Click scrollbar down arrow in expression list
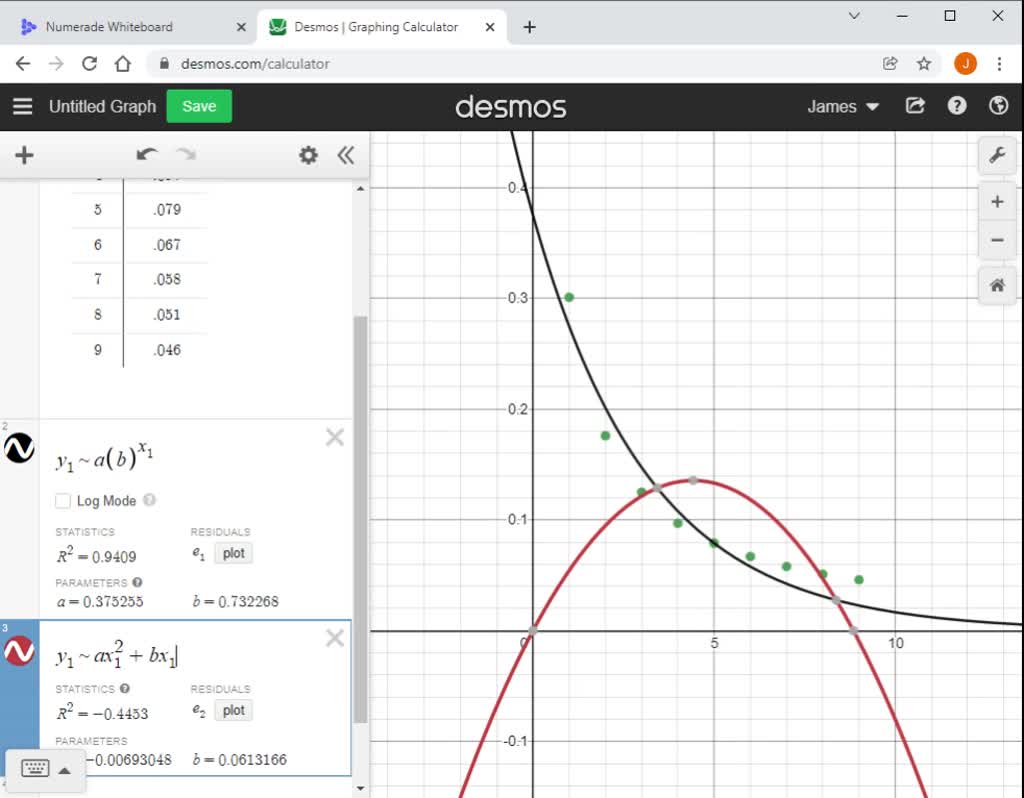Viewport: 1024px width, 798px height. click(360, 788)
